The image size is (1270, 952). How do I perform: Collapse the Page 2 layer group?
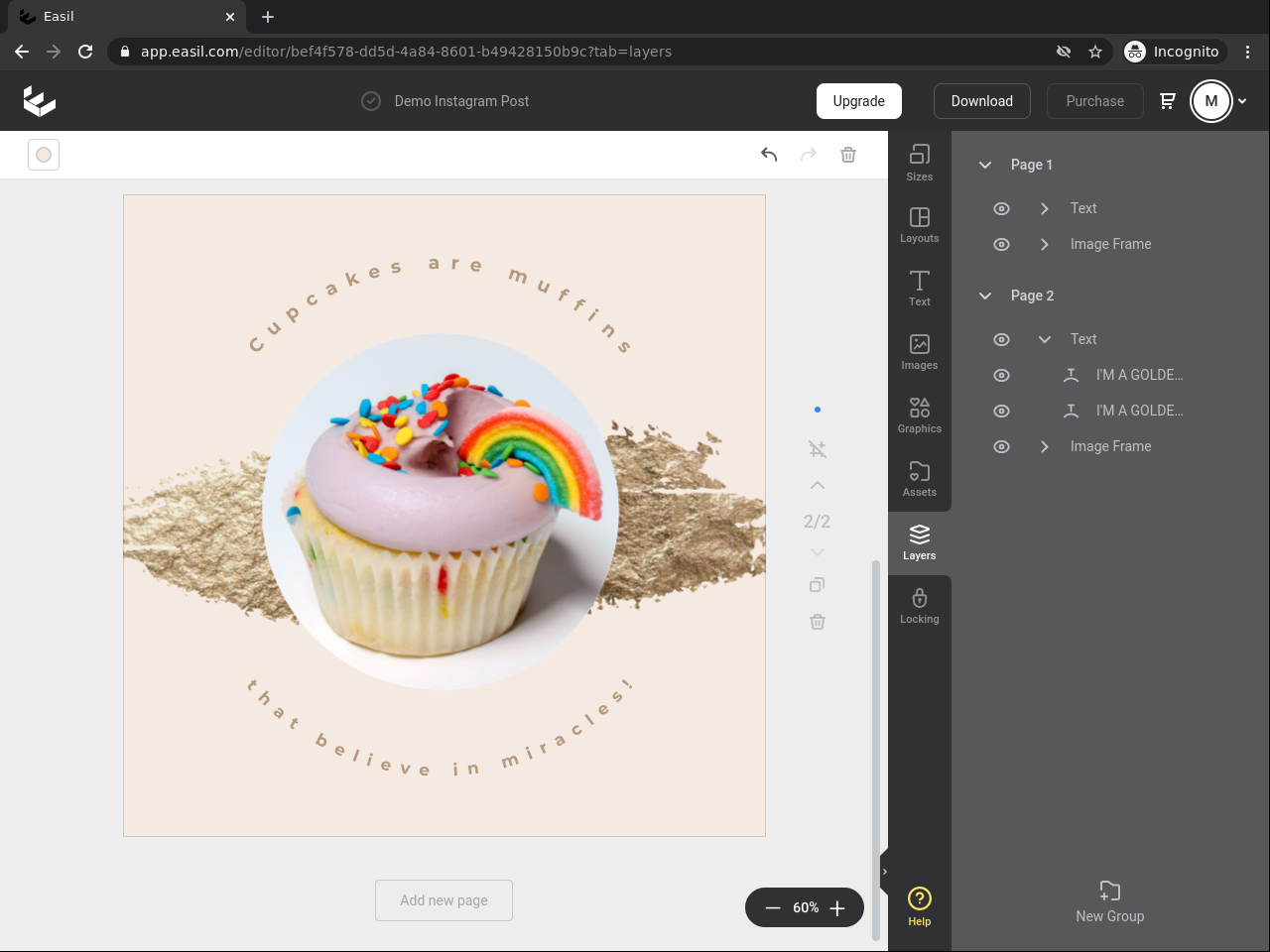click(x=985, y=296)
